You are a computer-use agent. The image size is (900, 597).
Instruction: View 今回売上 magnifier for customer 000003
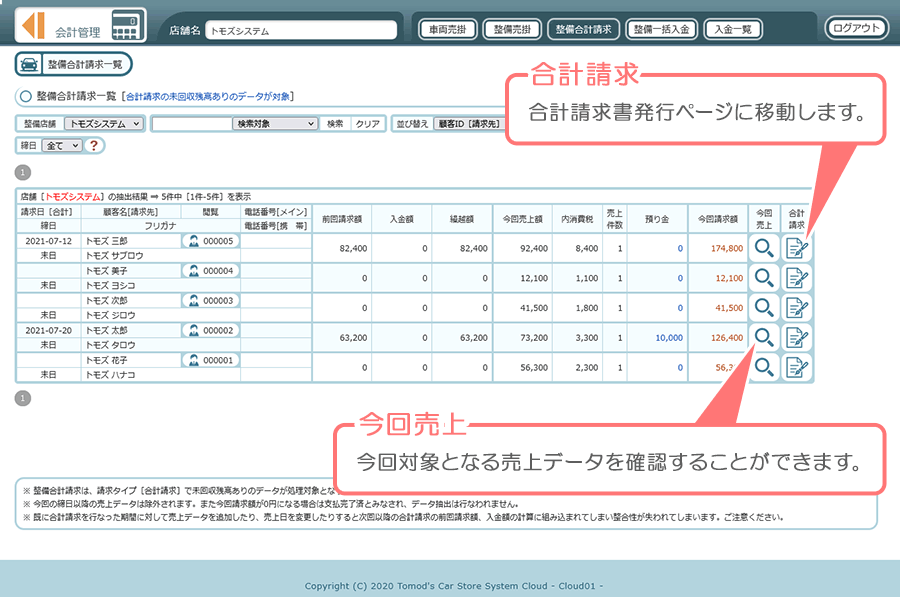click(x=764, y=308)
